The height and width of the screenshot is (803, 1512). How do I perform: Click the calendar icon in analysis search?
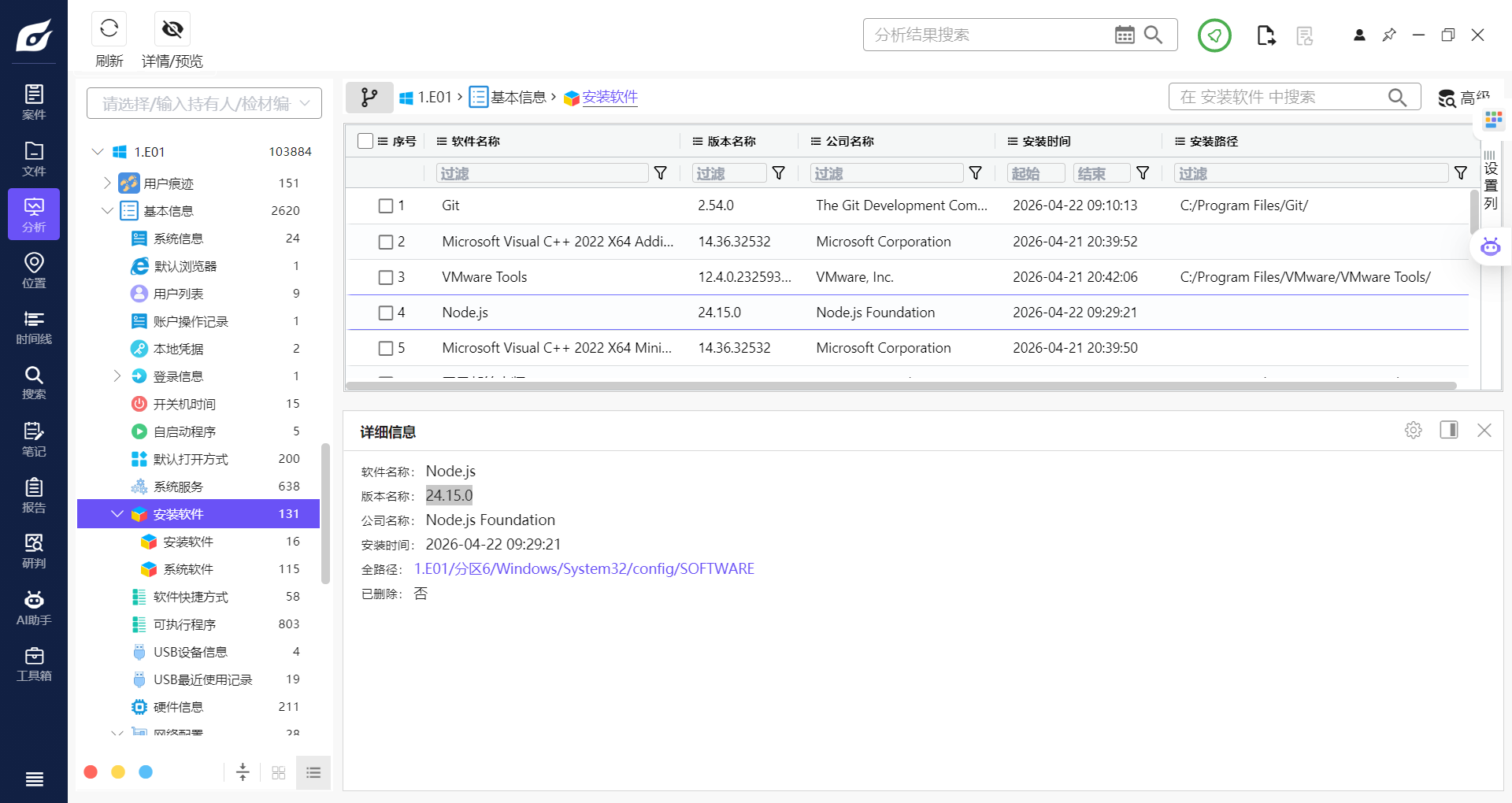(x=1125, y=35)
